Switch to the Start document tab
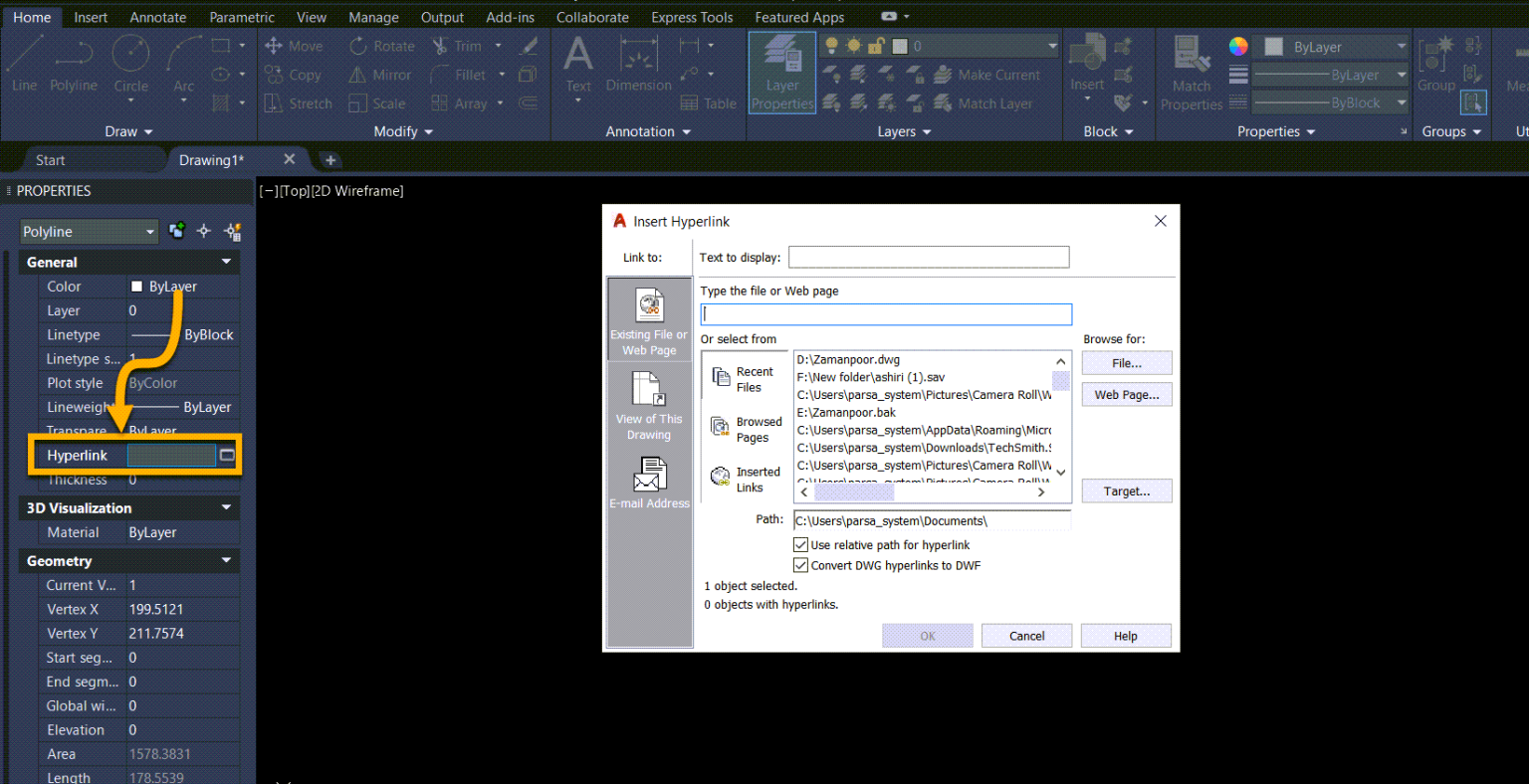The width and height of the screenshot is (1529, 784). click(x=50, y=160)
